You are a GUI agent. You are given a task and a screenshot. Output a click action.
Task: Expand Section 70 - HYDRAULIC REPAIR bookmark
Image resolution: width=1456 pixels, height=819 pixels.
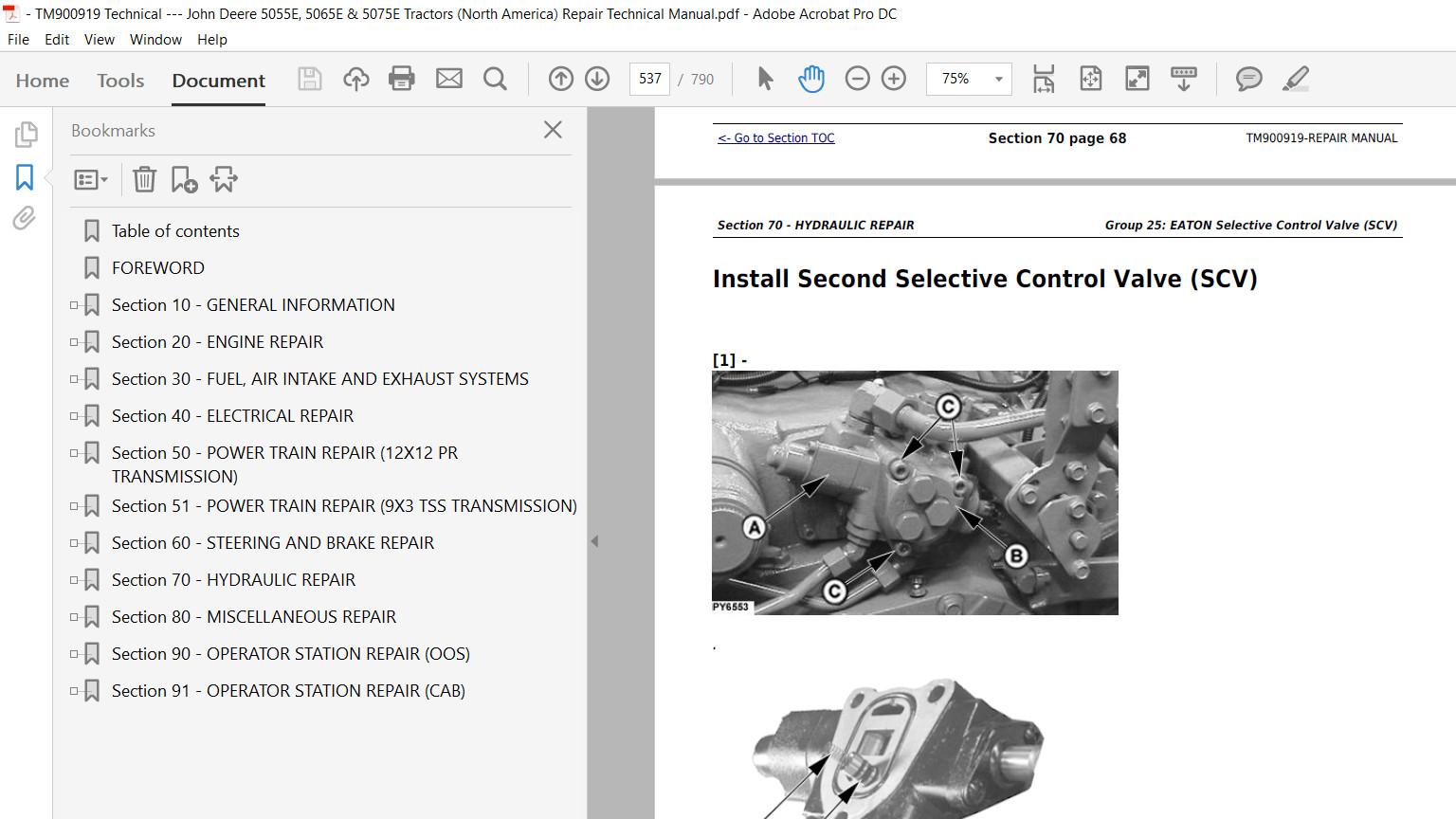pos(74,580)
